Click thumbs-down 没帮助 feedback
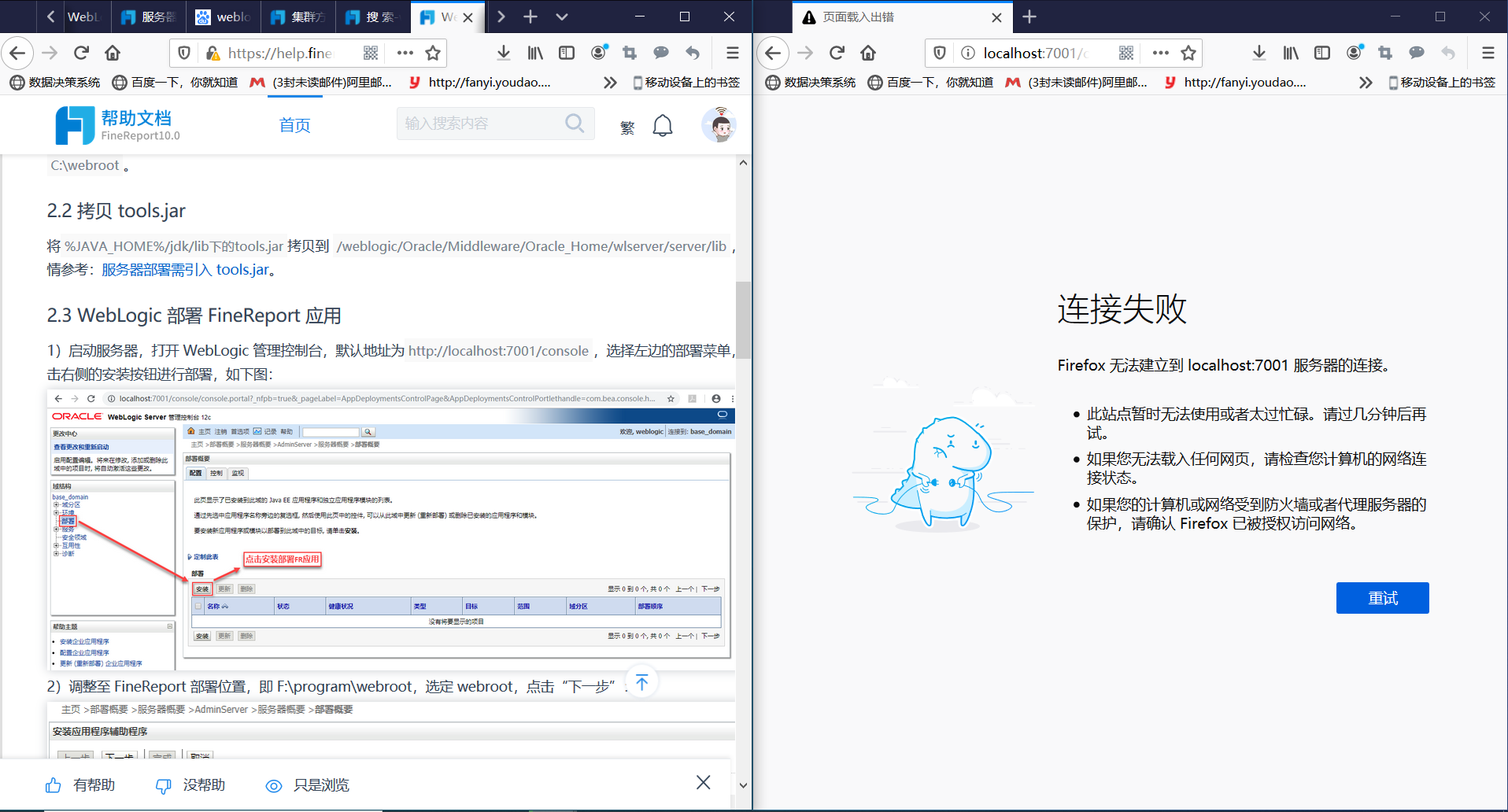 [190, 785]
